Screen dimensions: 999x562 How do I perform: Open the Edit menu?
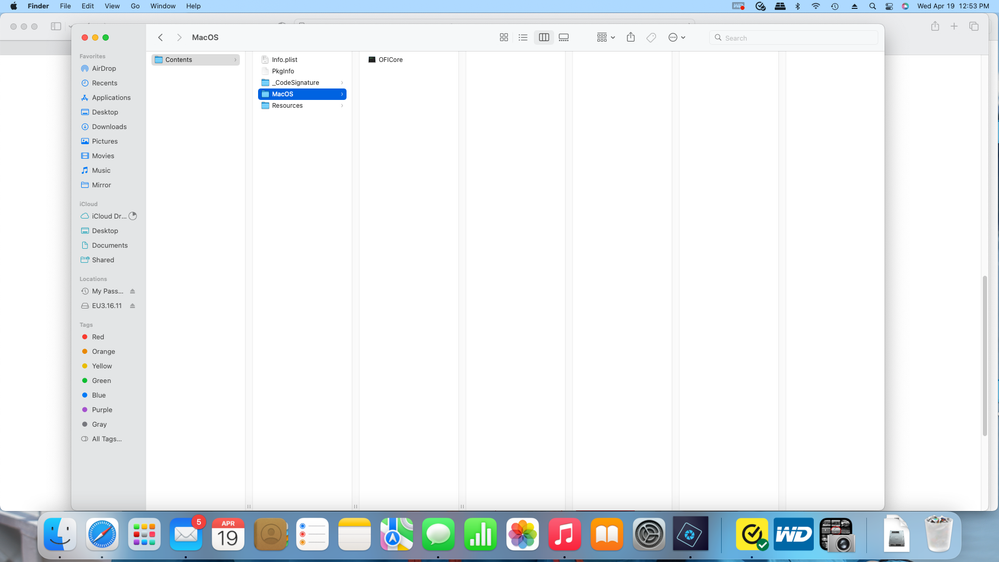87,6
